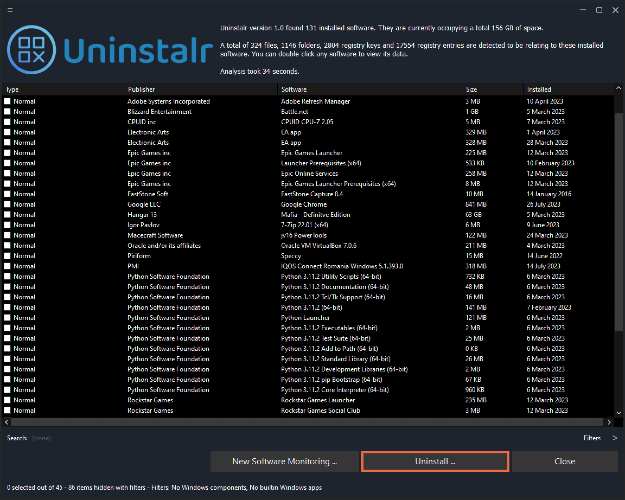
Task: Select Python 3.11.2 Core Interpreter entry
Action: (335, 390)
